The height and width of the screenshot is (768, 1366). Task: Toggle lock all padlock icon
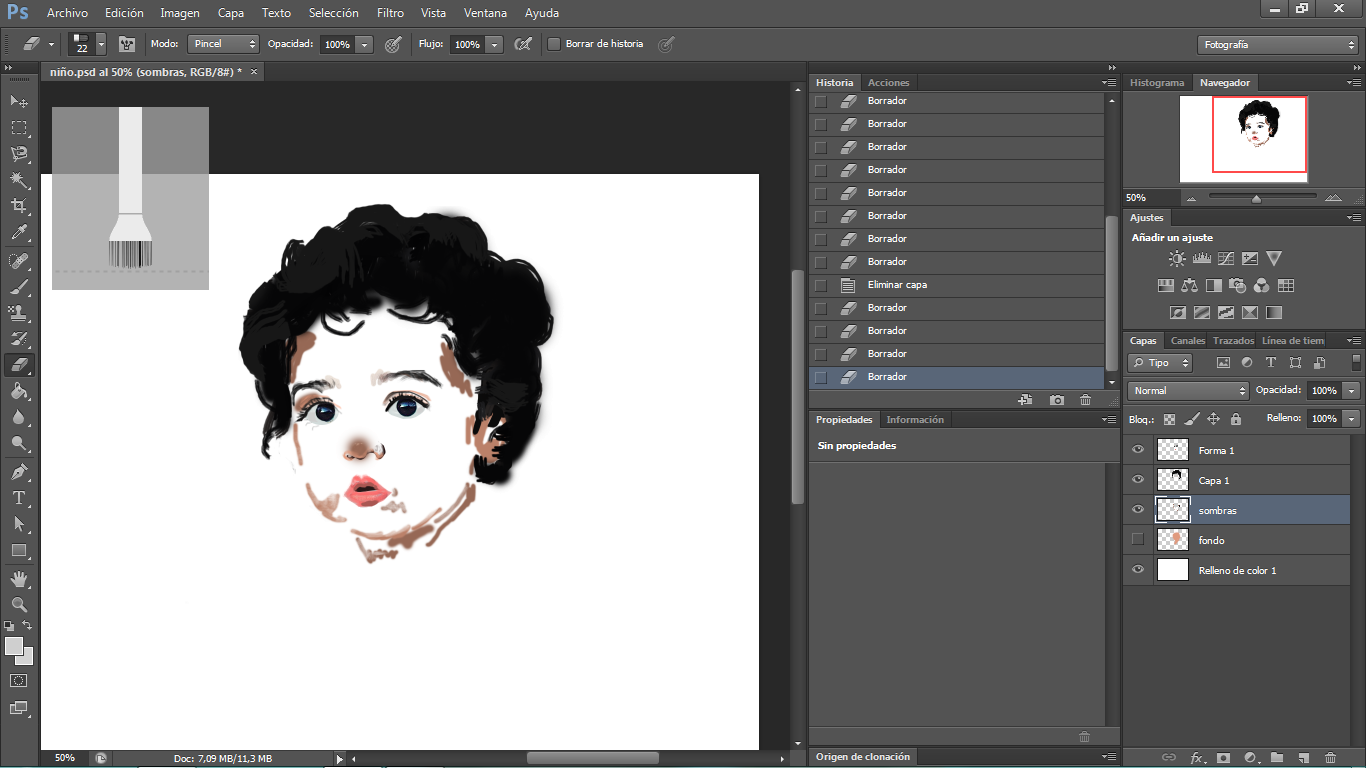click(1236, 419)
